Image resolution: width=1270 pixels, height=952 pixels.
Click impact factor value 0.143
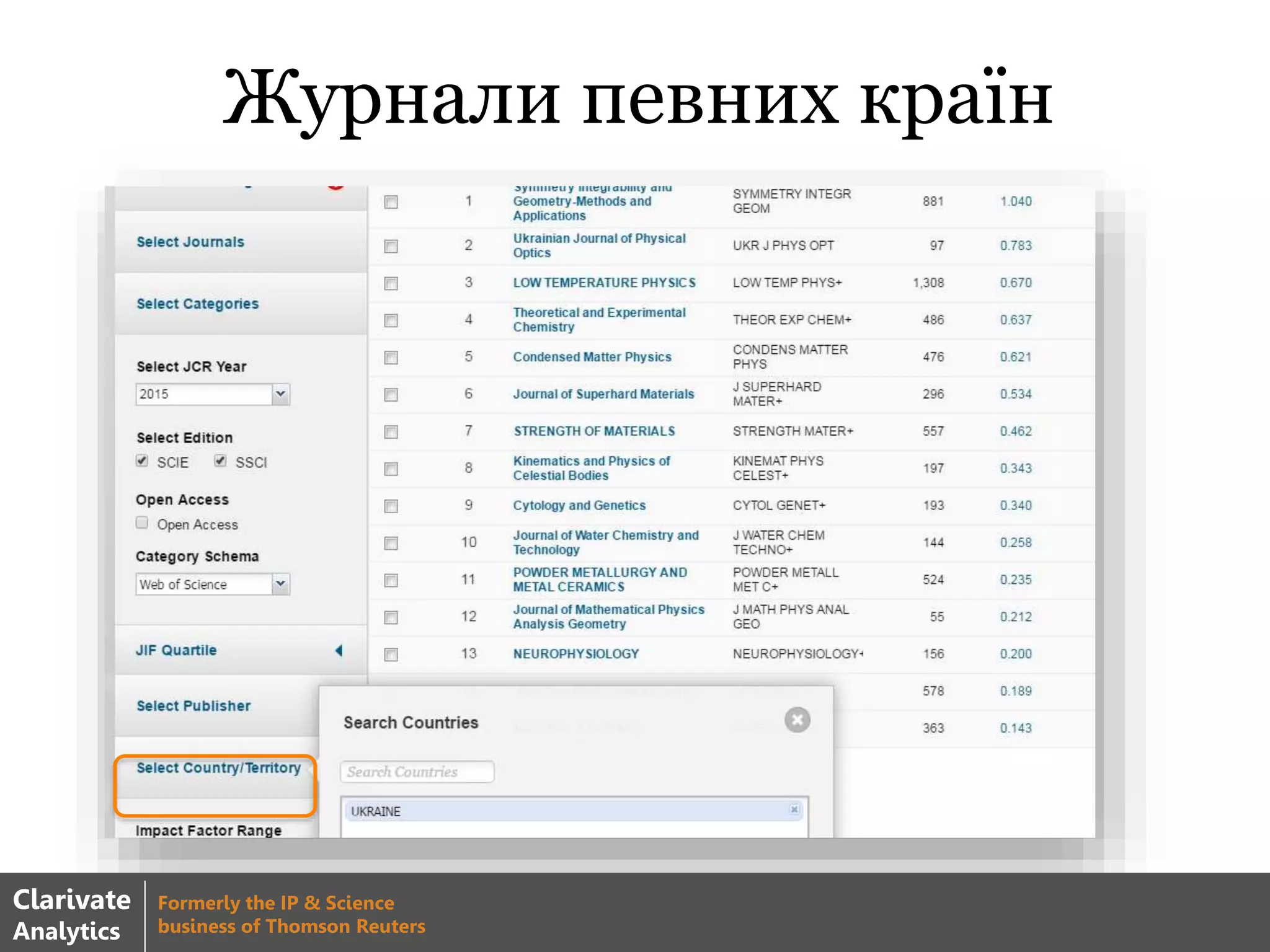pos(1016,728)
